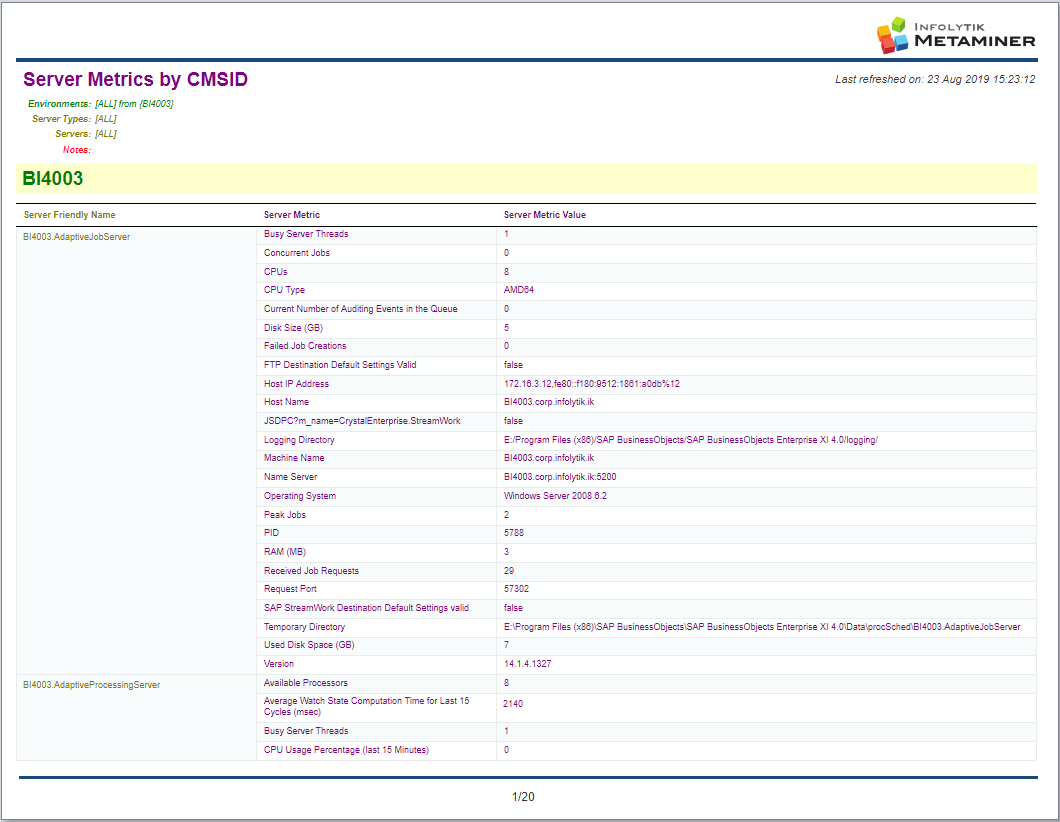This screenshot has width=1060, height=822.
Task: Select the host IP address value starting 172.16.3.12
Action: click(592, 384)
